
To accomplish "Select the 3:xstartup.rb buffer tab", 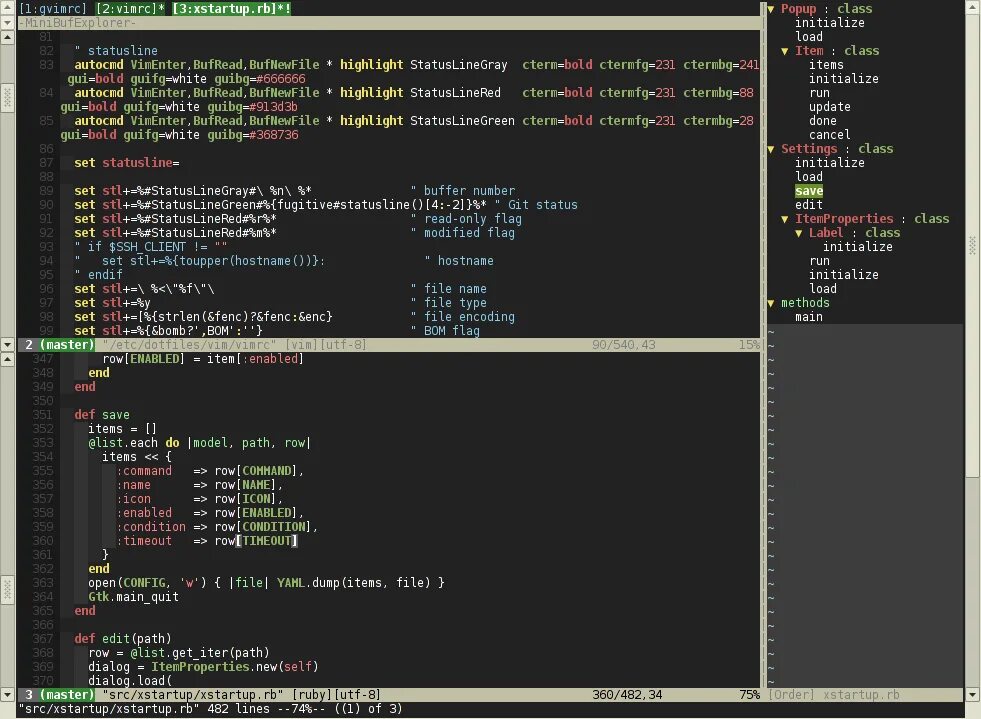I will pyautogui.click(x=231, y=9).
